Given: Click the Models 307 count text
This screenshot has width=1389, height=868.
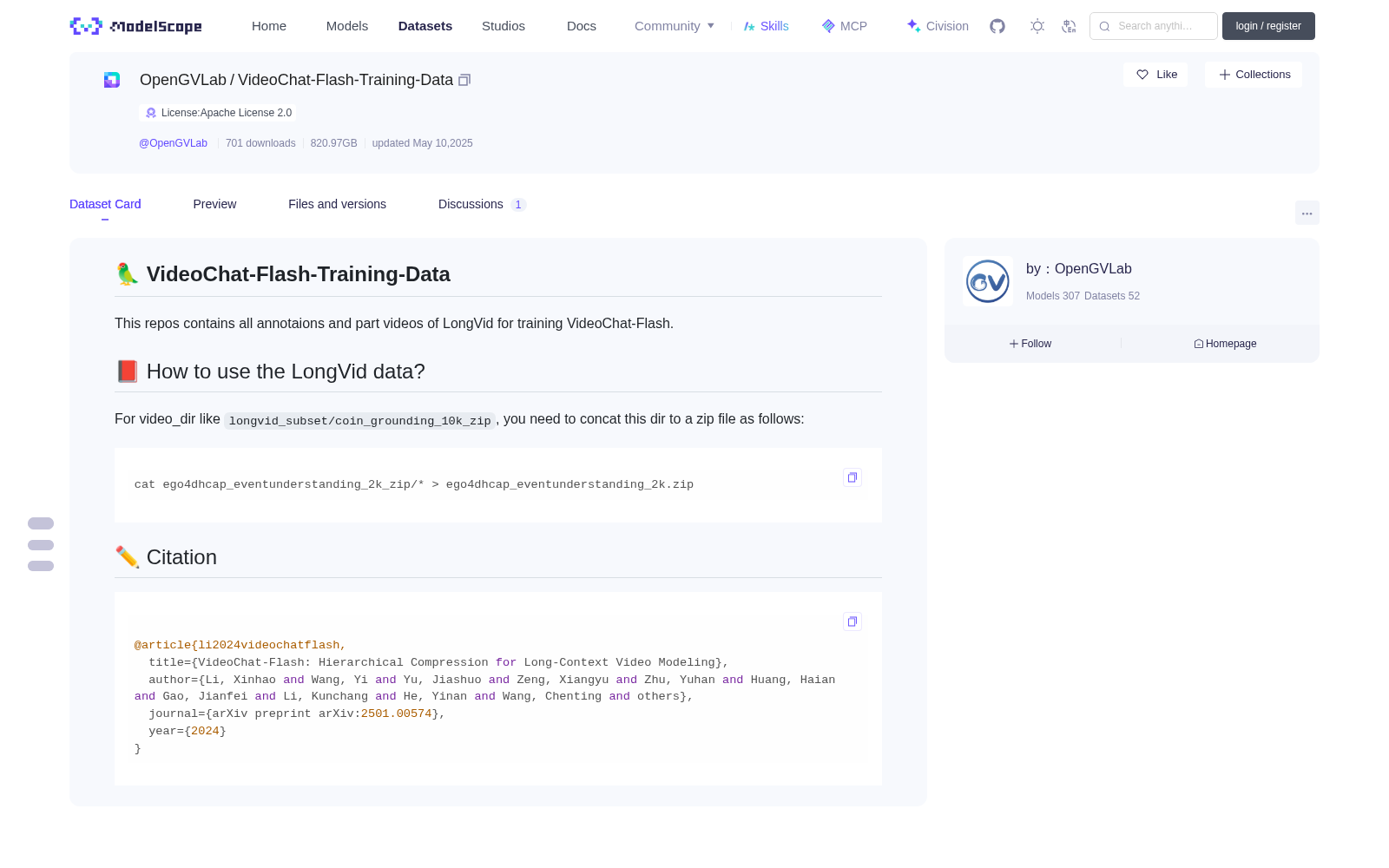Looking at the screenshot, I should coord(1052,296).
